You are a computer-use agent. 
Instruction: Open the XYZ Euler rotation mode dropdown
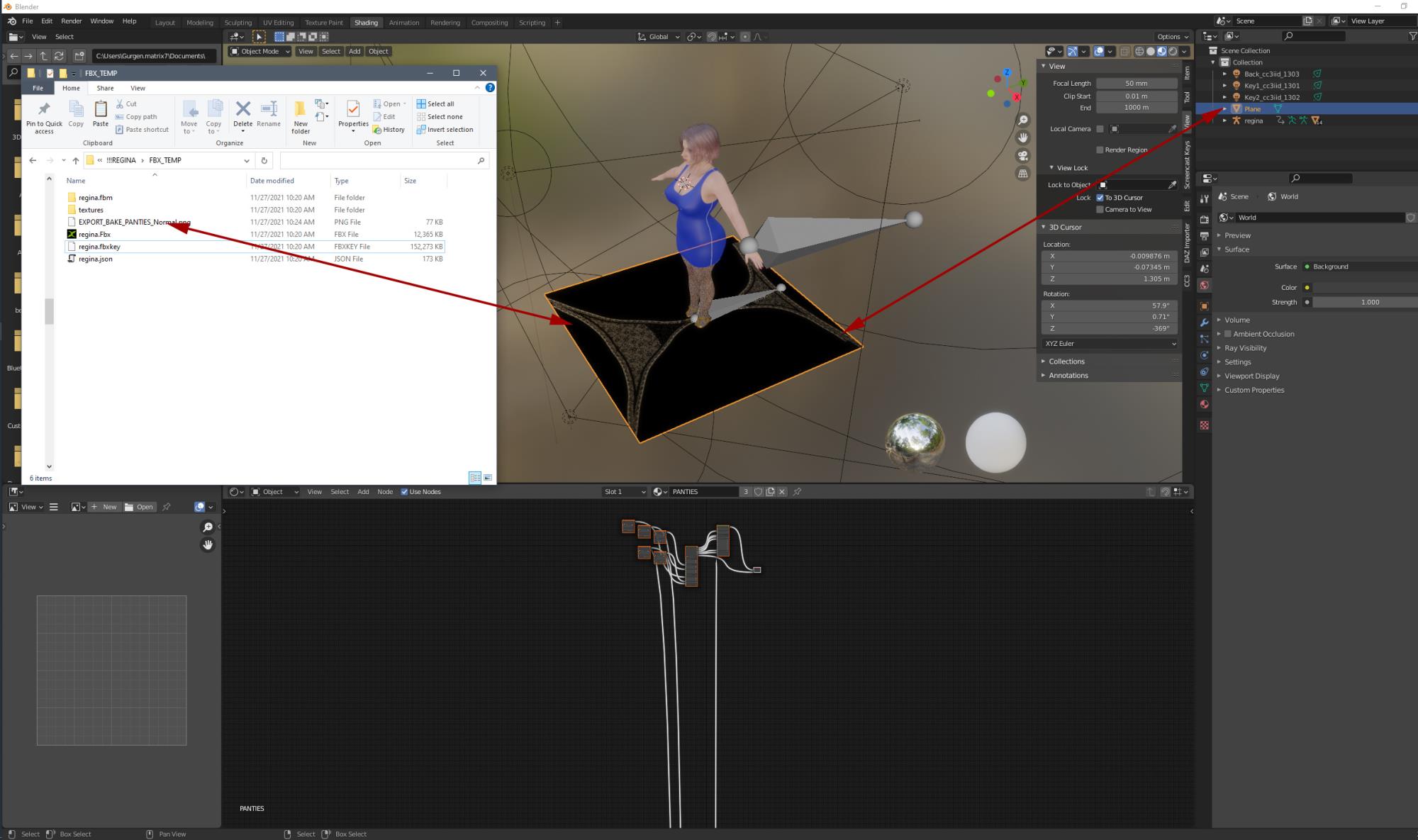tap(1110, 344)
